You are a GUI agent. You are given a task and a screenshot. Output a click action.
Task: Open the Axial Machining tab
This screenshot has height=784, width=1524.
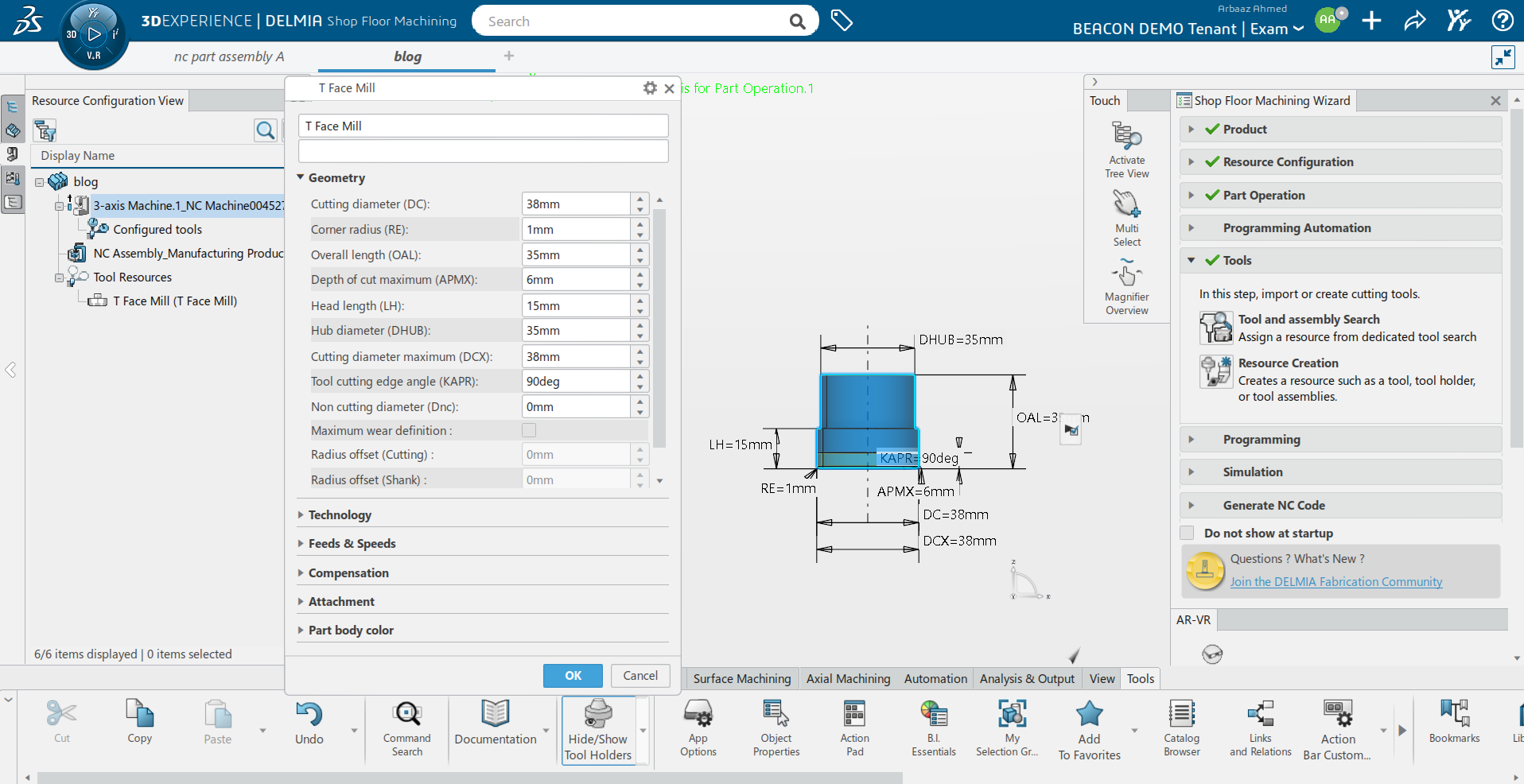(x=849, y=678)
